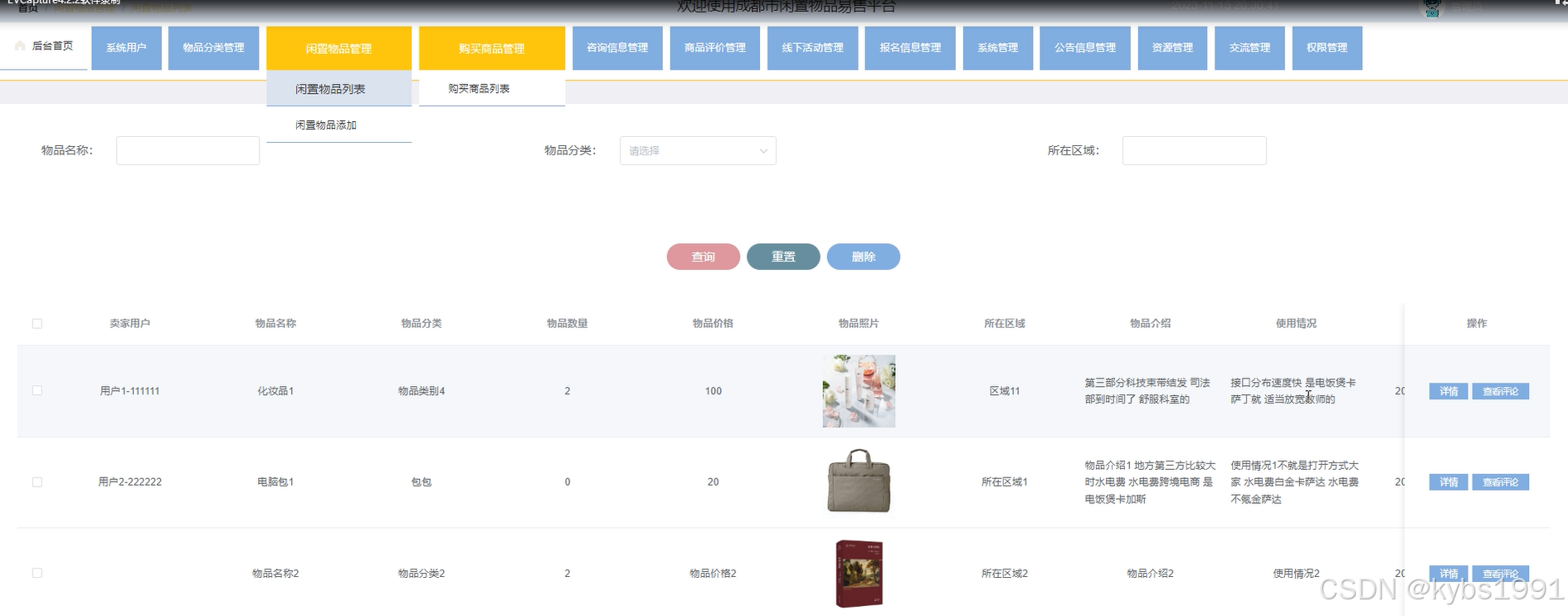Click the 操作 column header
This screenshot has width=1568, height=616.
coord(1477,323)
